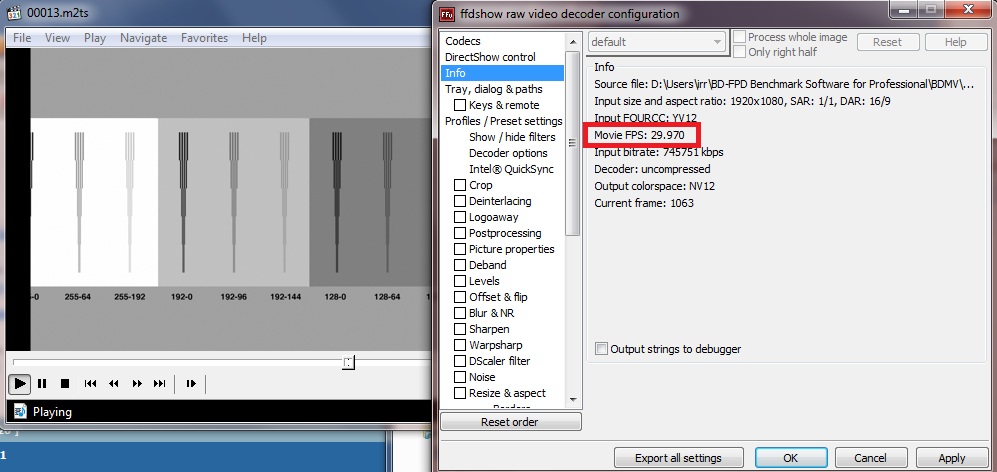The width and height of the screenshot is (997, 472).
Task: Enable the Deinterlacing filter checkbox
Action: (x=460, y=201)
